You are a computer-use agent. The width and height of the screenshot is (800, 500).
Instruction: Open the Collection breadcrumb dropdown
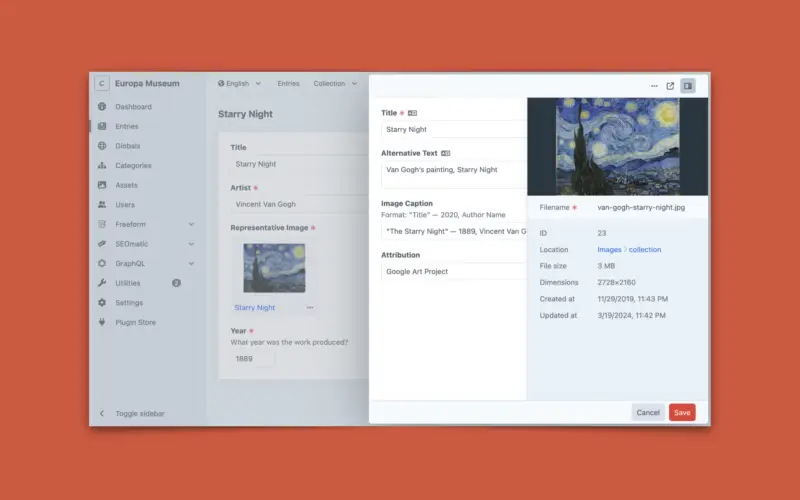tap(335, 83)
